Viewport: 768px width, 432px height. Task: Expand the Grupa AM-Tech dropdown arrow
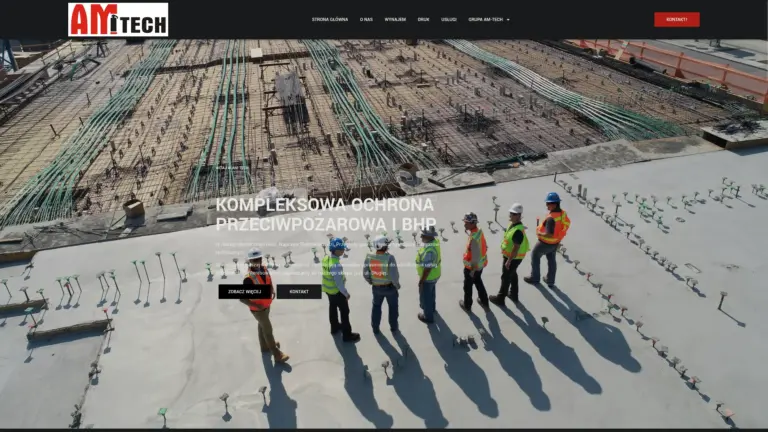tap(508, 20)
